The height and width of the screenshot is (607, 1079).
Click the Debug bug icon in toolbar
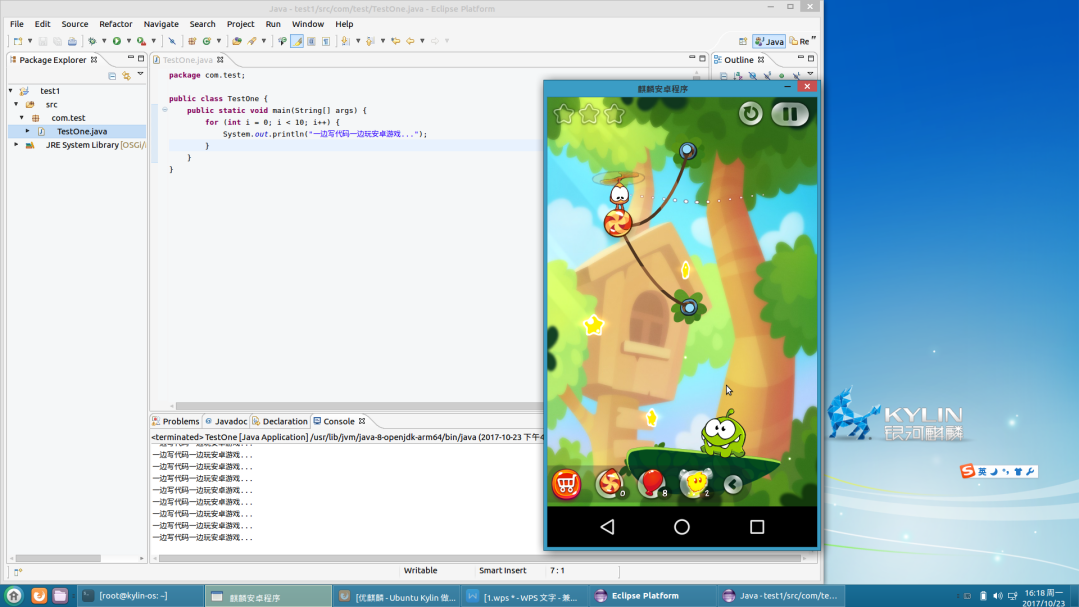(x=92, y=41)
